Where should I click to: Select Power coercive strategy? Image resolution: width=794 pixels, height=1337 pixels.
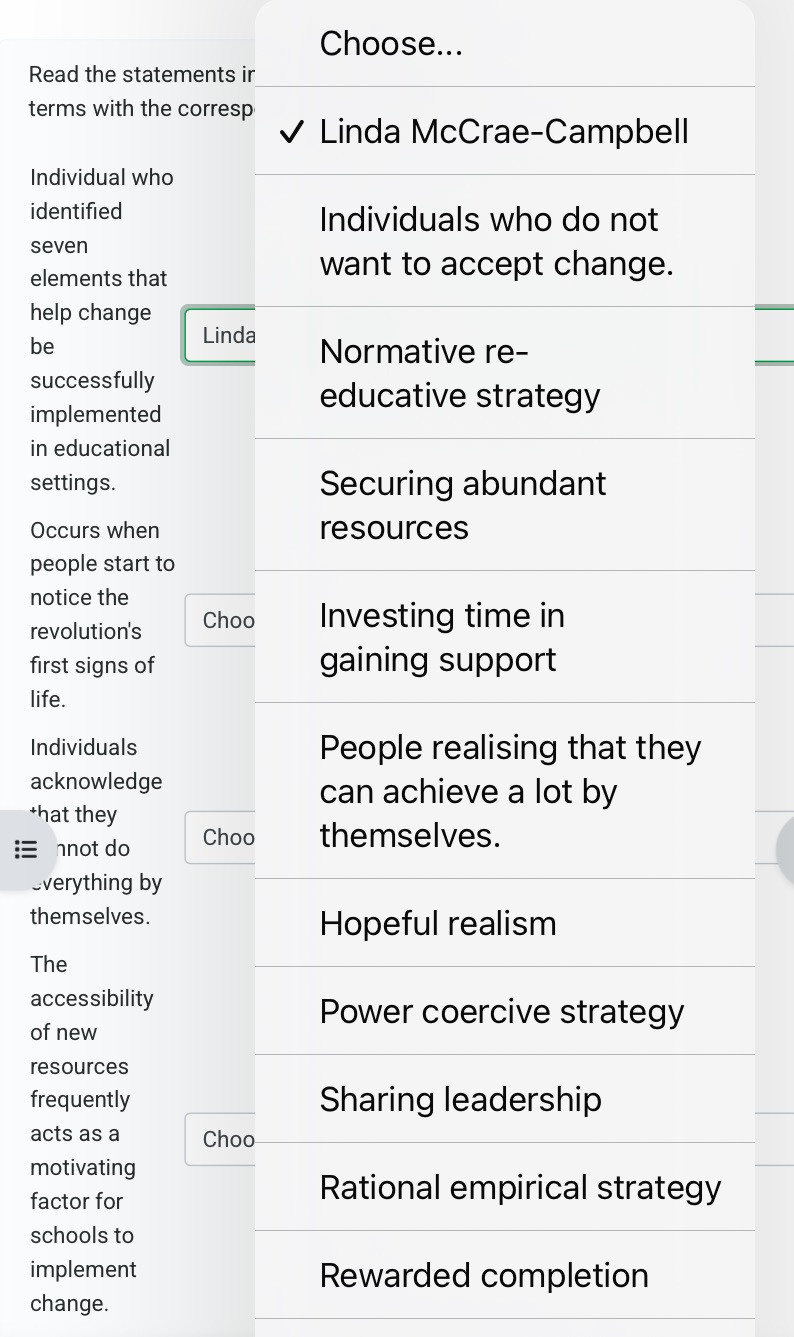[501, 1011]
